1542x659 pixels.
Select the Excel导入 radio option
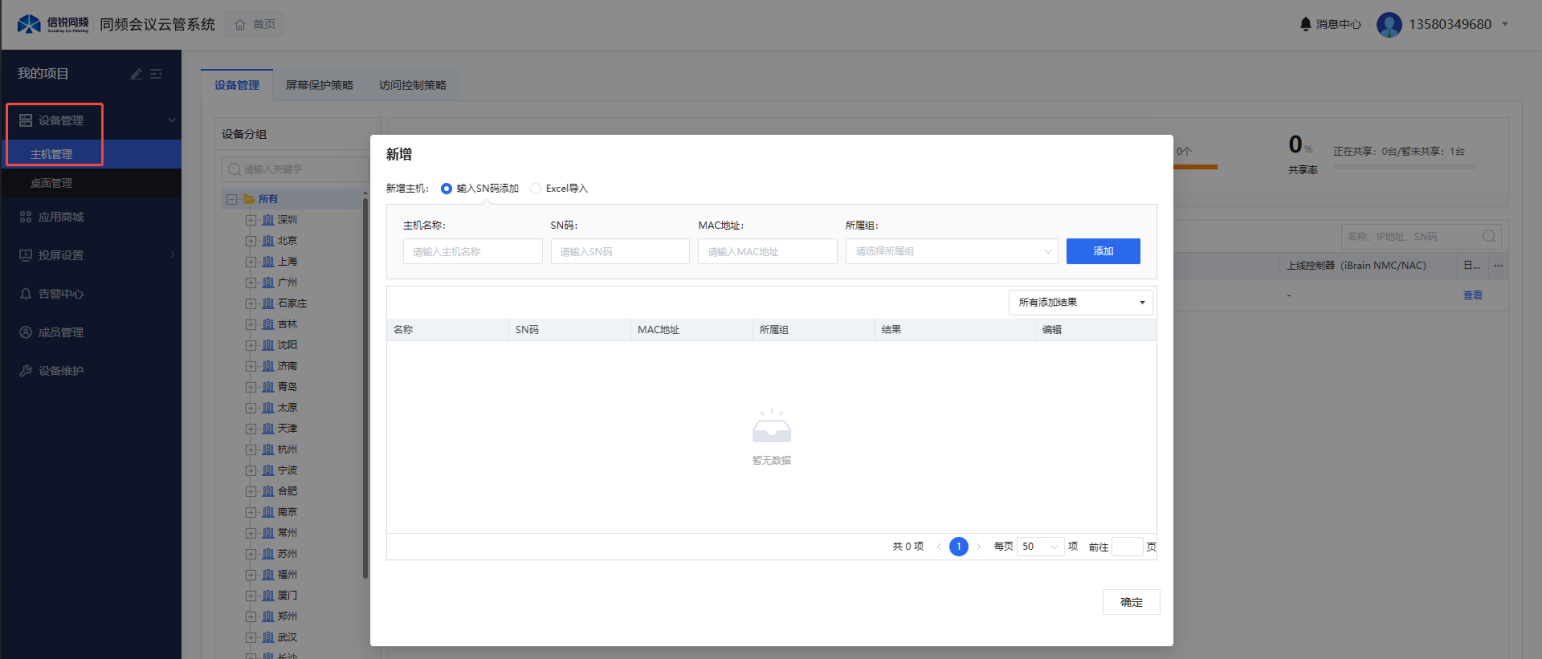[536, 188]
